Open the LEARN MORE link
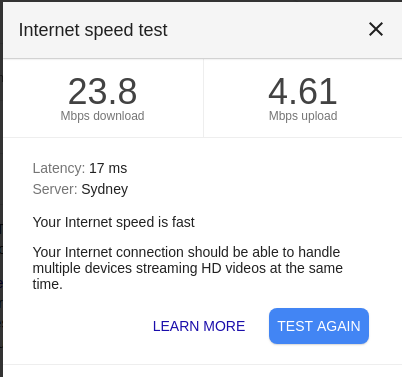This screenshot has width=402, height=377. coord(199,326)
